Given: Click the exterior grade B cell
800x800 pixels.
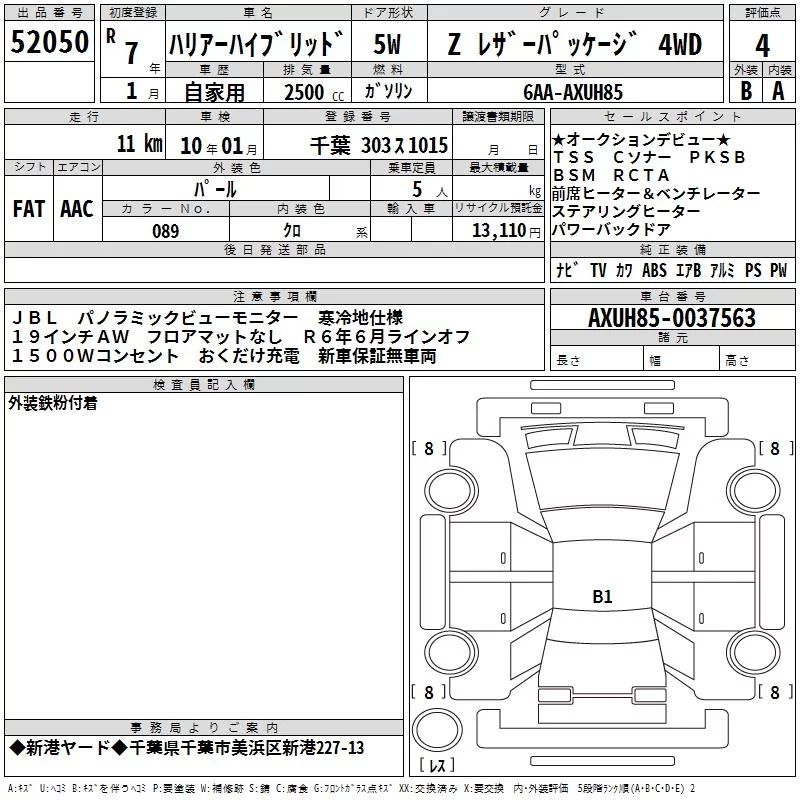Looking at the screenshot, I should click(746, 91).
